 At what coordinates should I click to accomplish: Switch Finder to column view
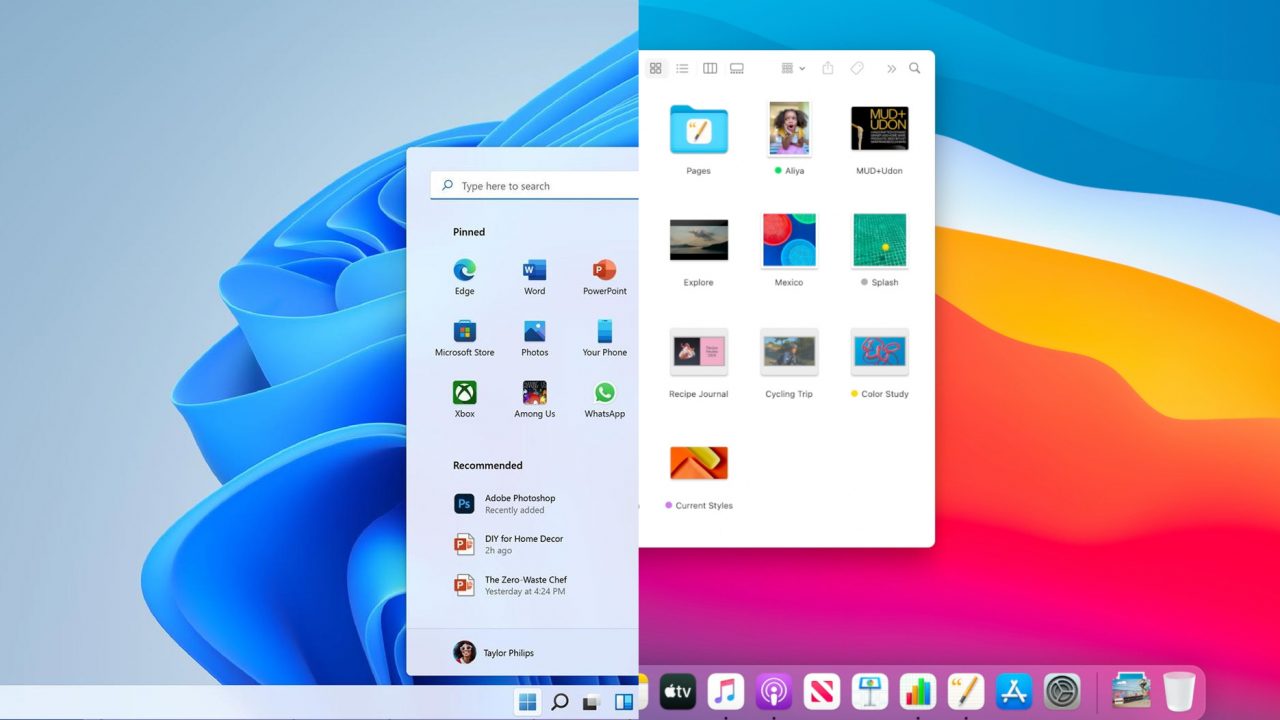709,67
